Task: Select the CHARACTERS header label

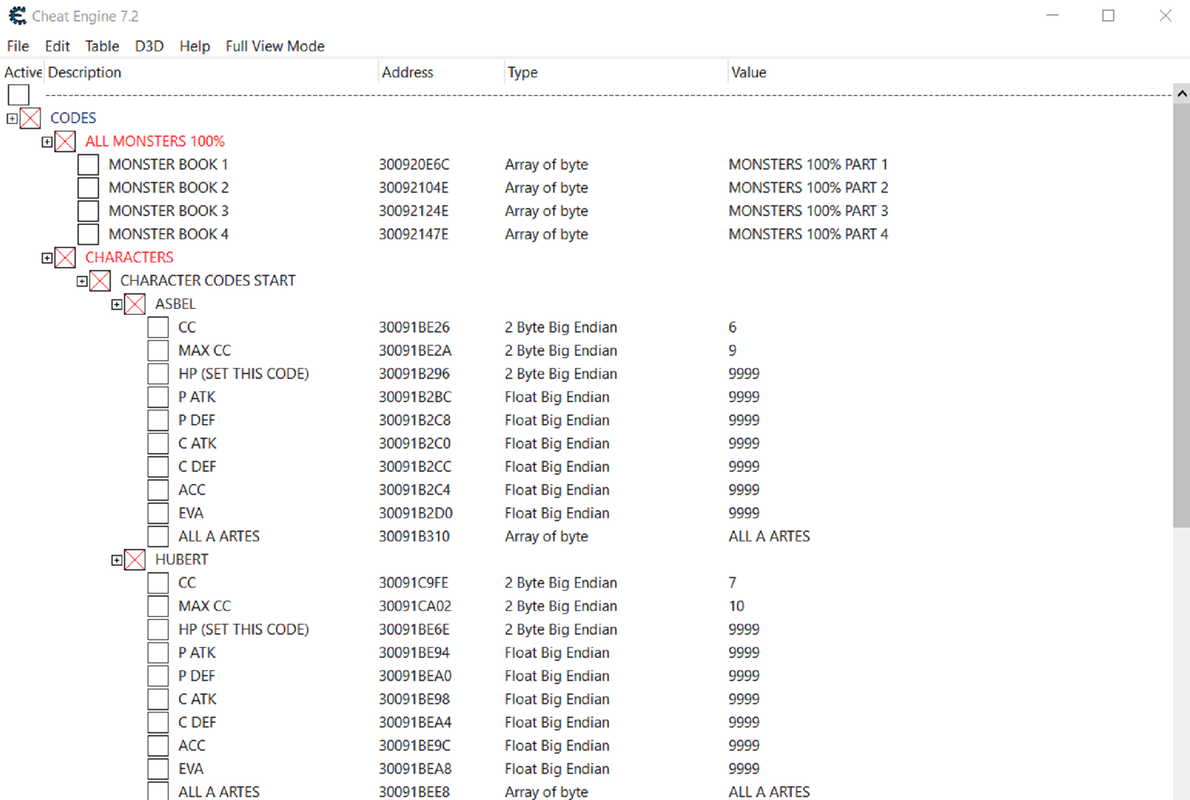Action: click(x=129, y=257)
